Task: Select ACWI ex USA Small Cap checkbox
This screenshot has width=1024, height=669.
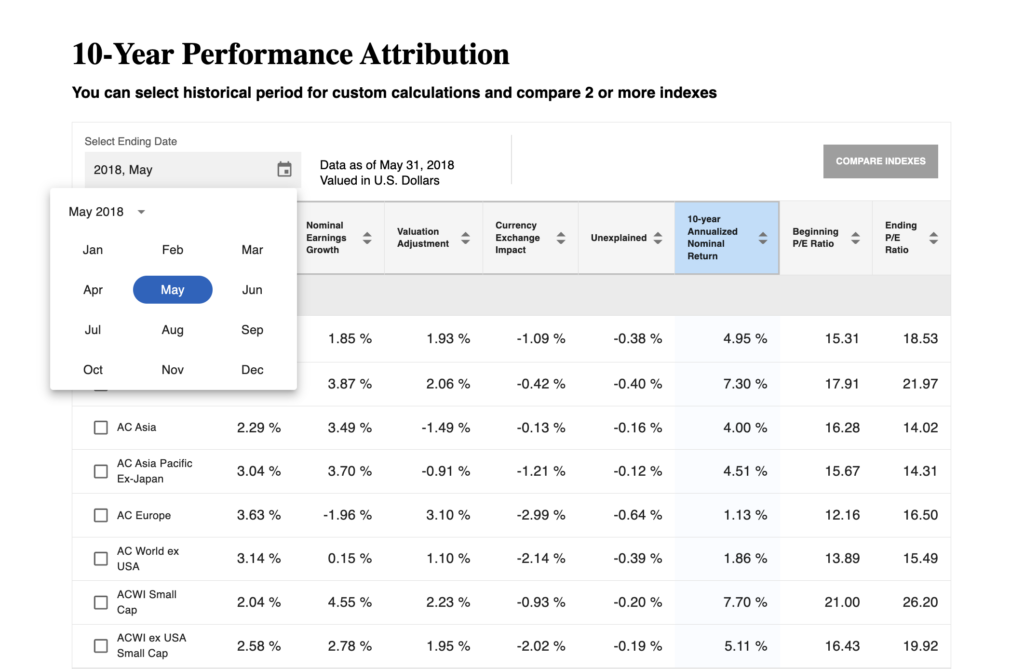Action: point(101,646)
